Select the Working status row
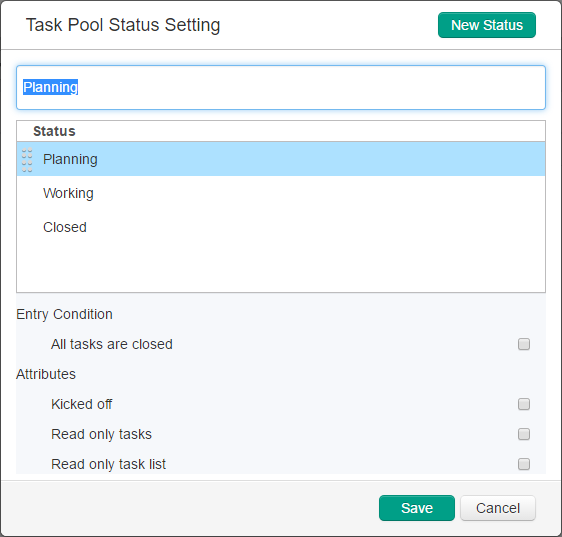 pos(281,193)
